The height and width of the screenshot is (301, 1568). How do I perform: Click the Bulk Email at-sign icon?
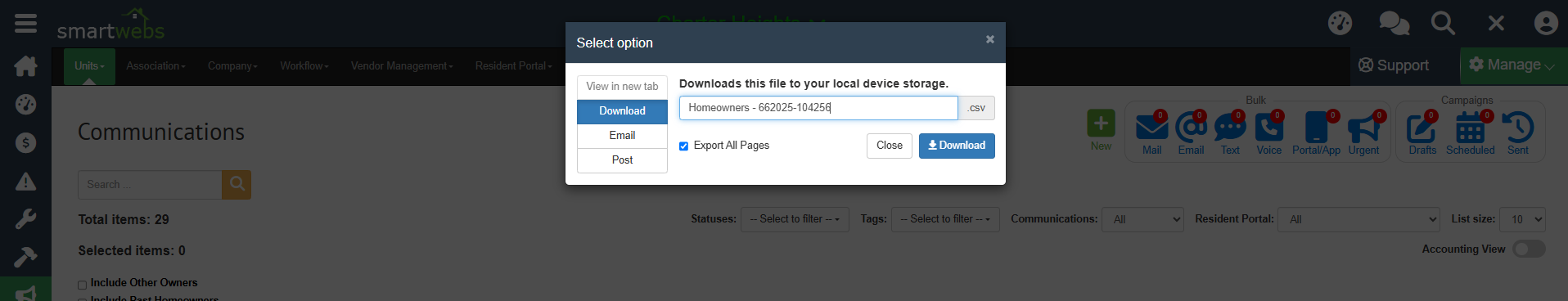[x=1191, y=128]
